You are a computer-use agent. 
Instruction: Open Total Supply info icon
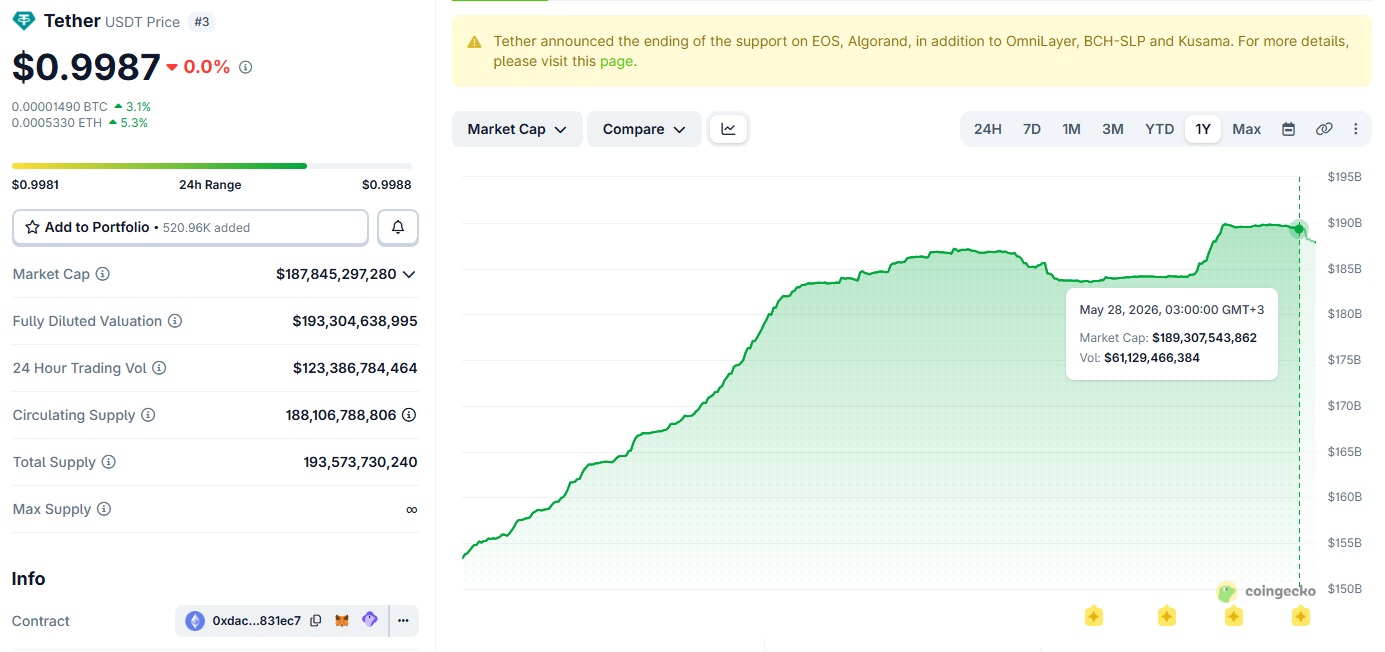pos(109,462)
